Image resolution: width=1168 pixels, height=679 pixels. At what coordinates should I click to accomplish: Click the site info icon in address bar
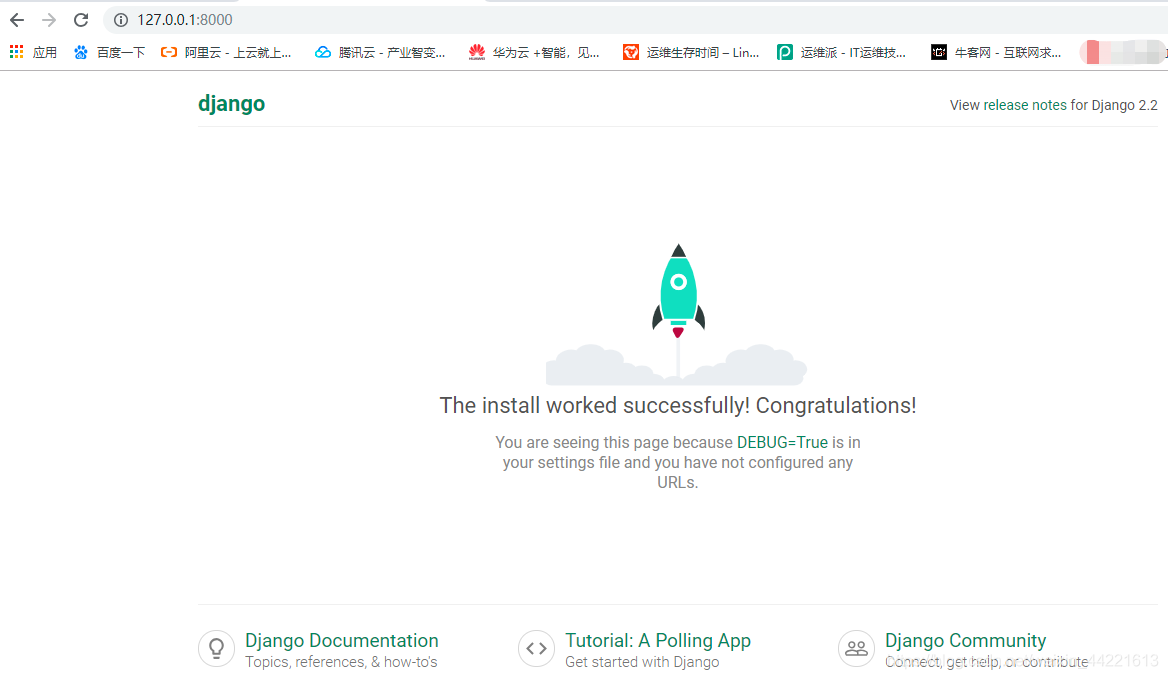(x=120, y=19)
